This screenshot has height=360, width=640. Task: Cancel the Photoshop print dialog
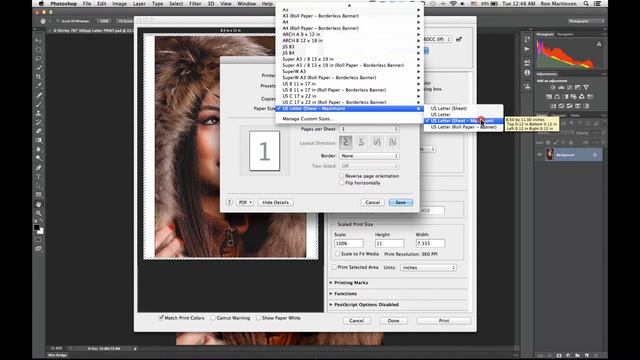pyautogui.click(x=356, y=321)
